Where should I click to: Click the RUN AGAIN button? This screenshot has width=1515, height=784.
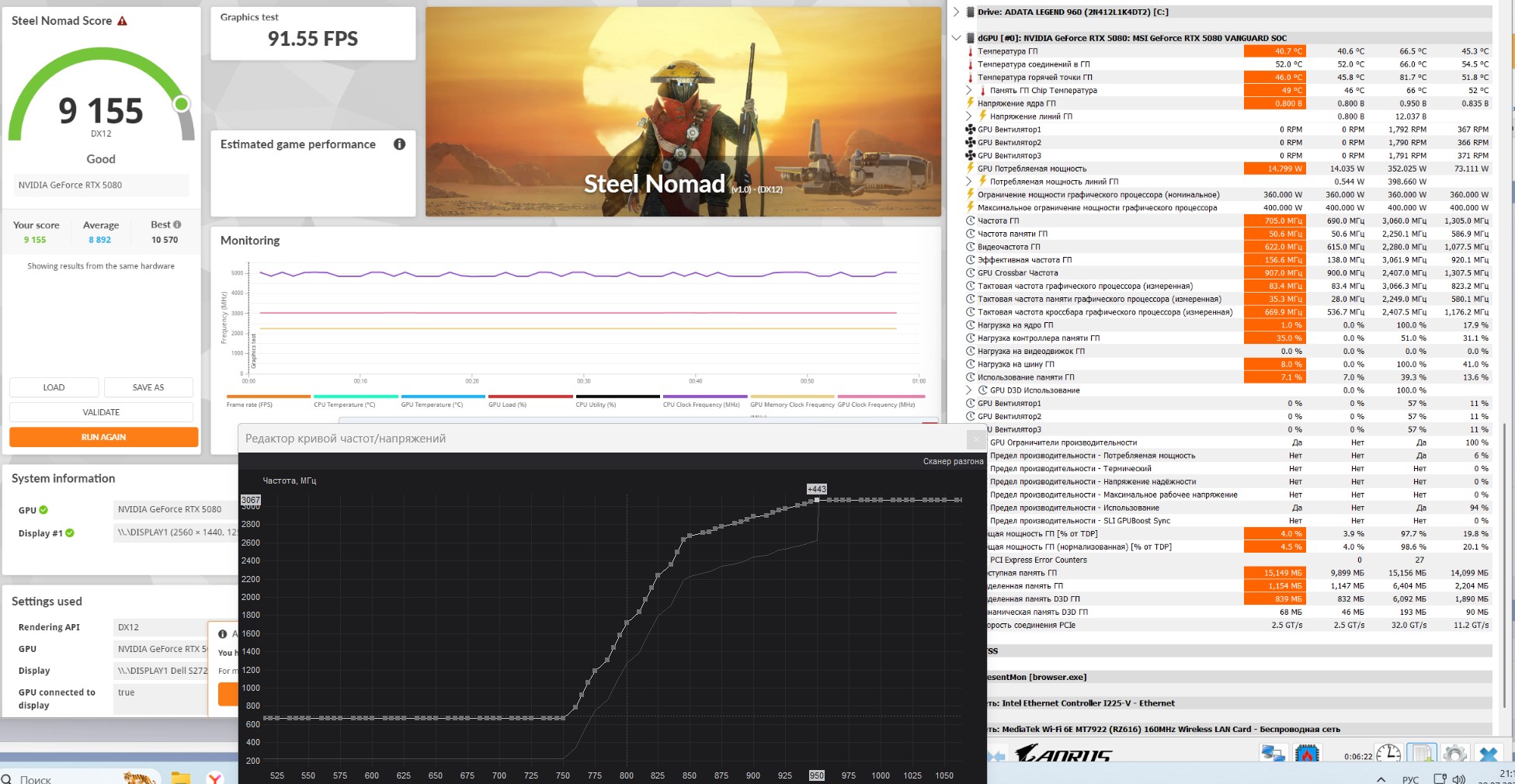coord(103,437)
